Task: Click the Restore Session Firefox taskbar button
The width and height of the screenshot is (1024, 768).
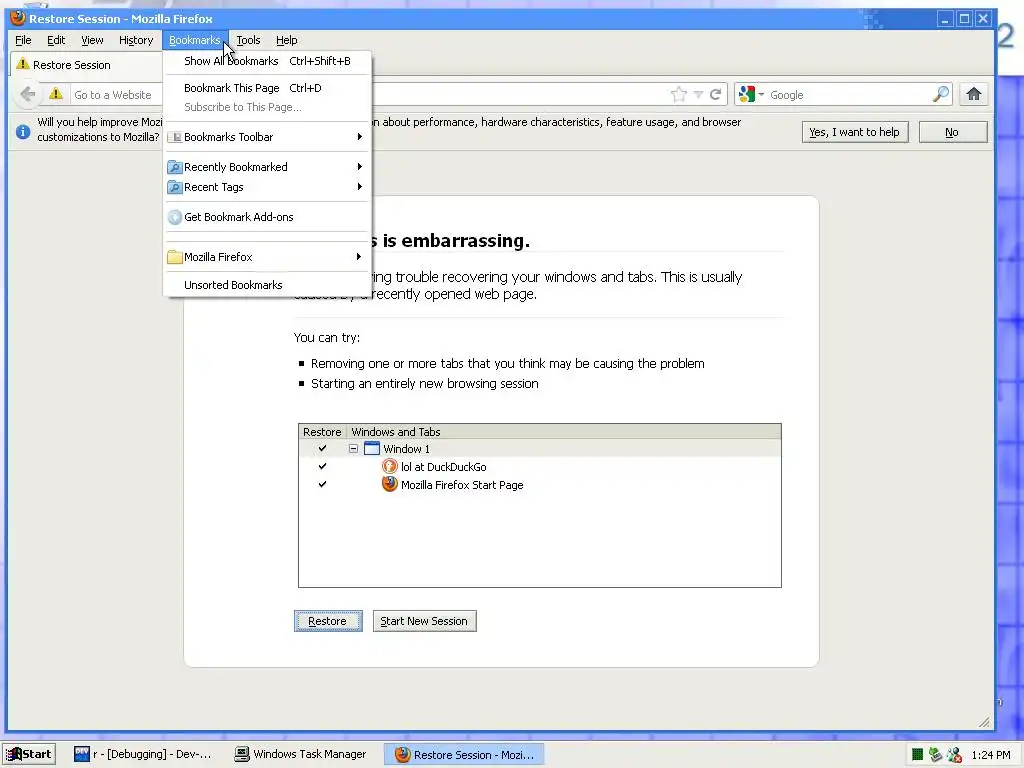Action: pos(465,754)
